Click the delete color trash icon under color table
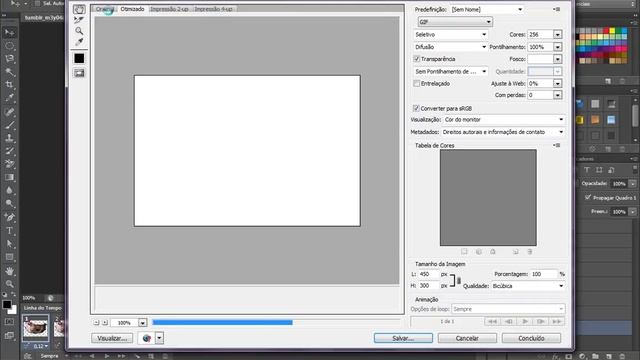 [x=530, y=252]
